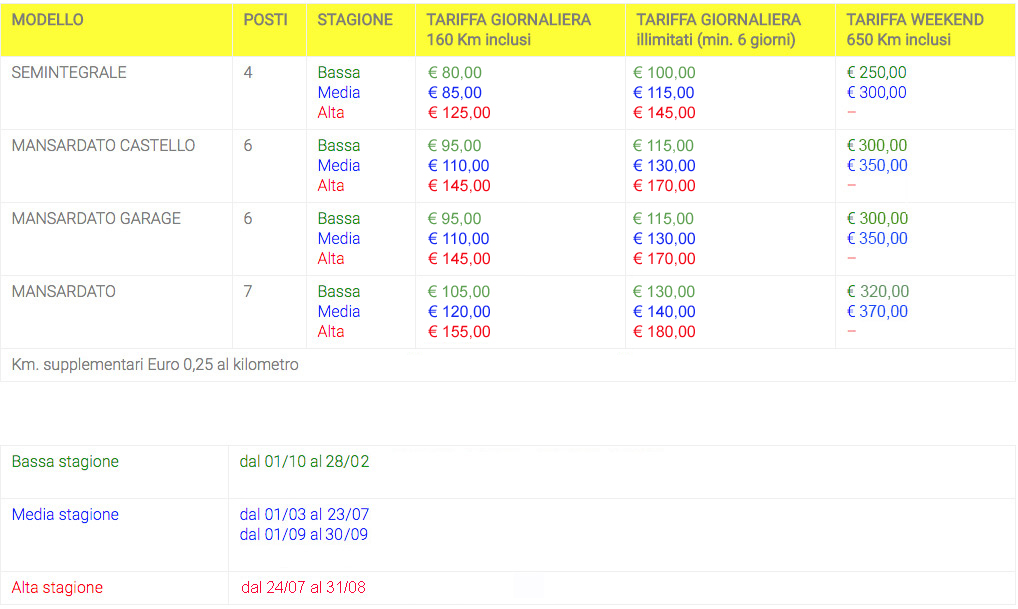The width and height of the screenshot is (1018, 609).
Task: Select the 7-seat MANSARDATO model name
Action: [64, 292]
